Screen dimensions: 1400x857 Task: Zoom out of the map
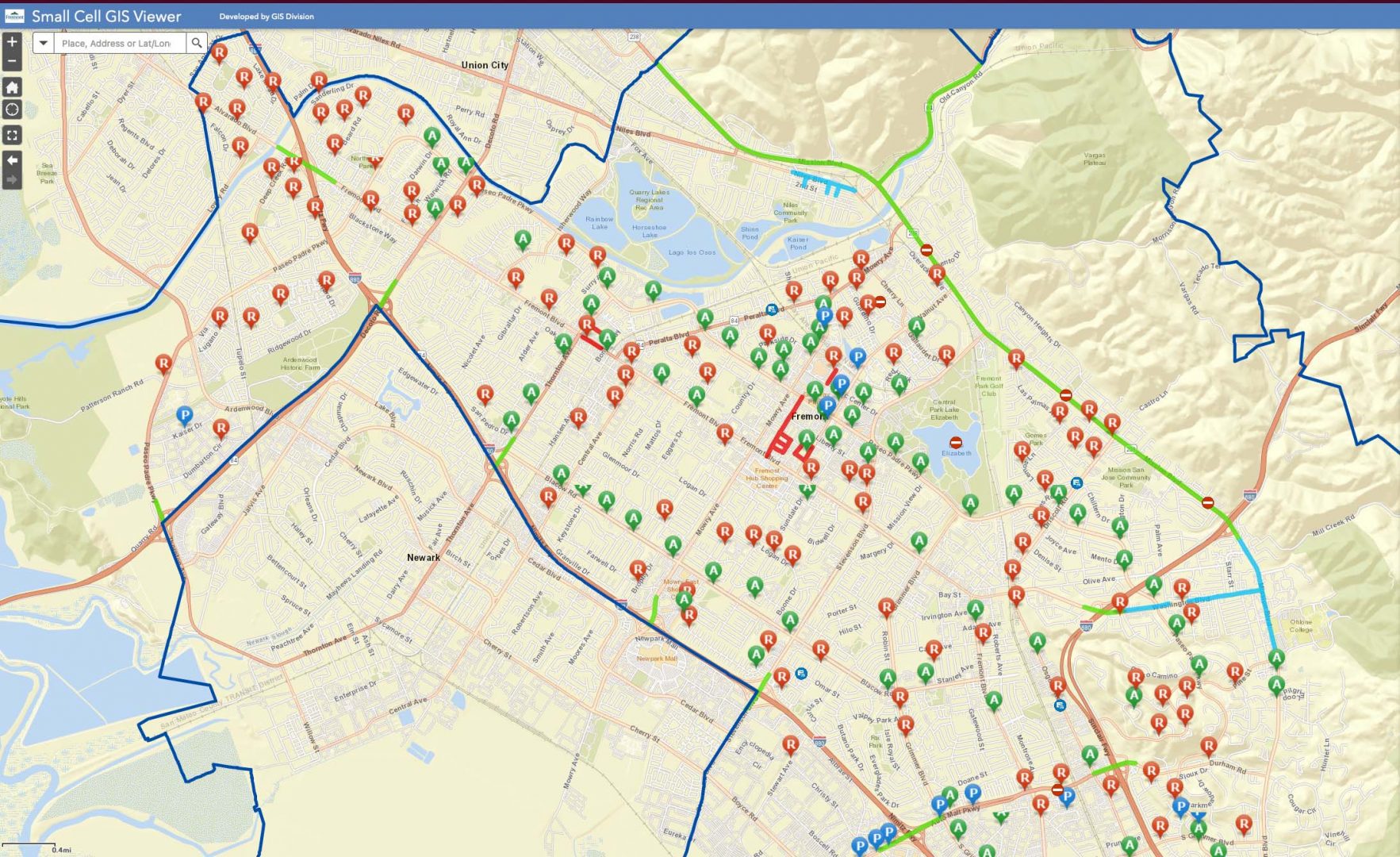coord(12,61)
